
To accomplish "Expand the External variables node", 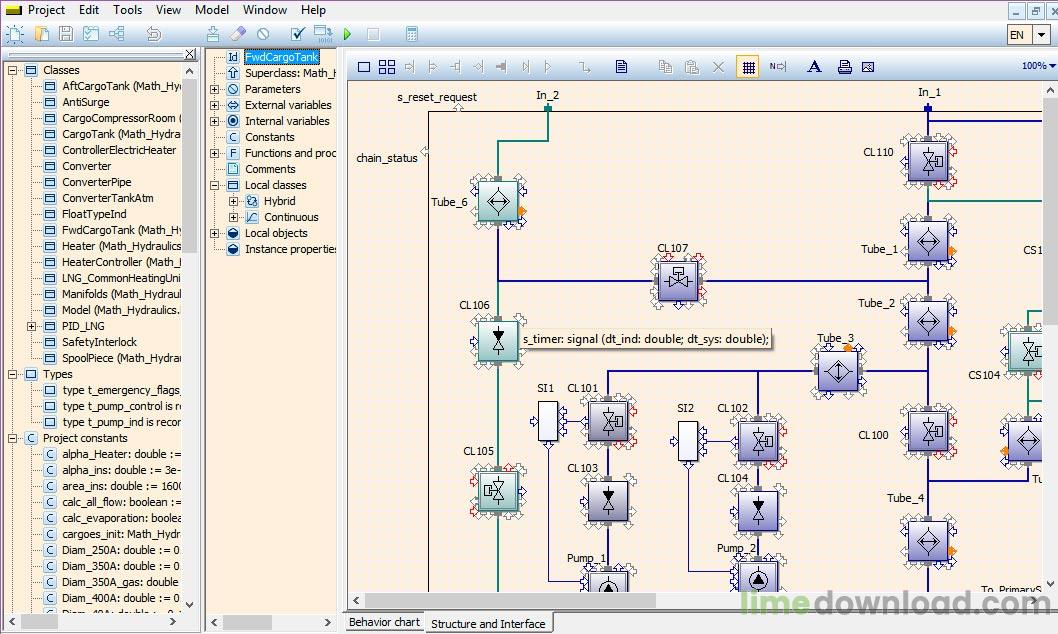I will [x=215, y=105].
